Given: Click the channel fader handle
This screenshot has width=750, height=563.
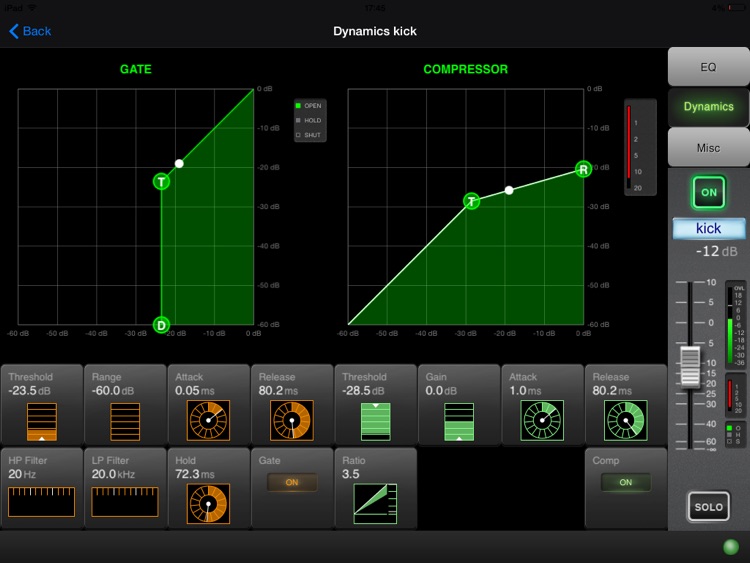Looking at the screenshot, I should (x=689, y=367).
